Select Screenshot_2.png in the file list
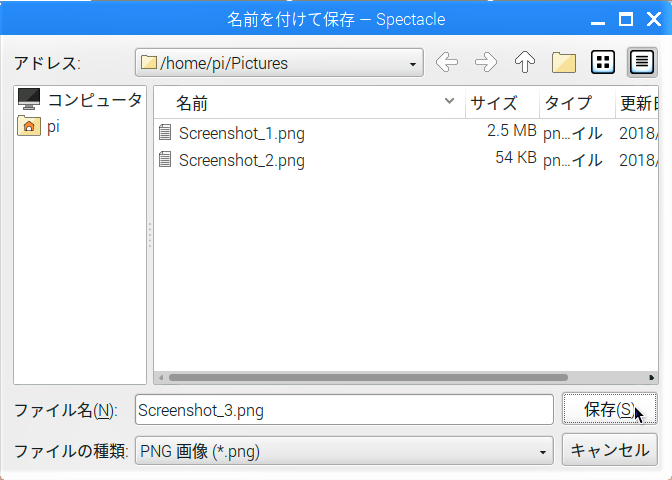 242,160
